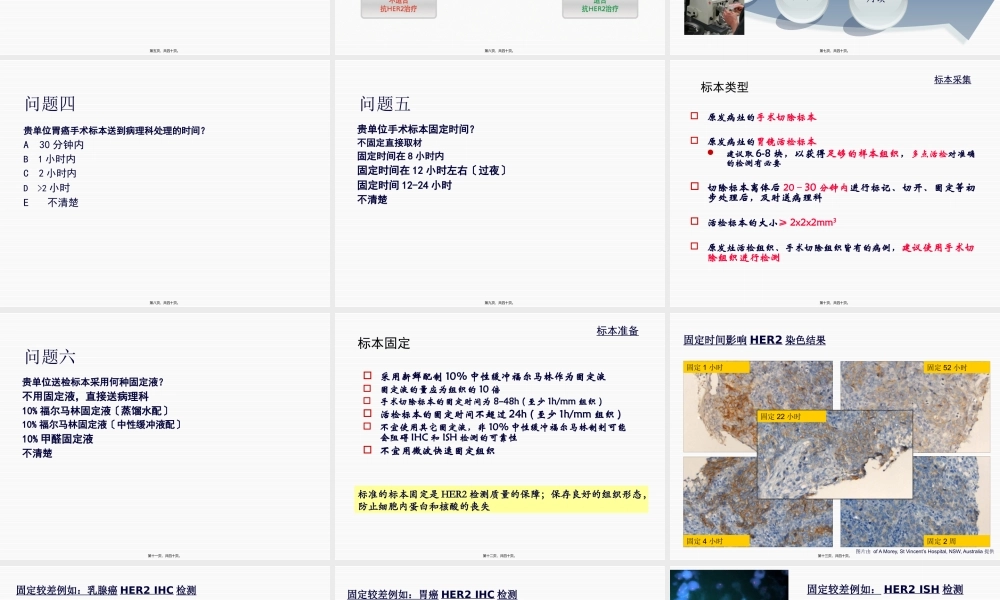This screenshot has width=1000, height=600.
Task: Click the microscope photo in the top-right slide
Action: 713,18
